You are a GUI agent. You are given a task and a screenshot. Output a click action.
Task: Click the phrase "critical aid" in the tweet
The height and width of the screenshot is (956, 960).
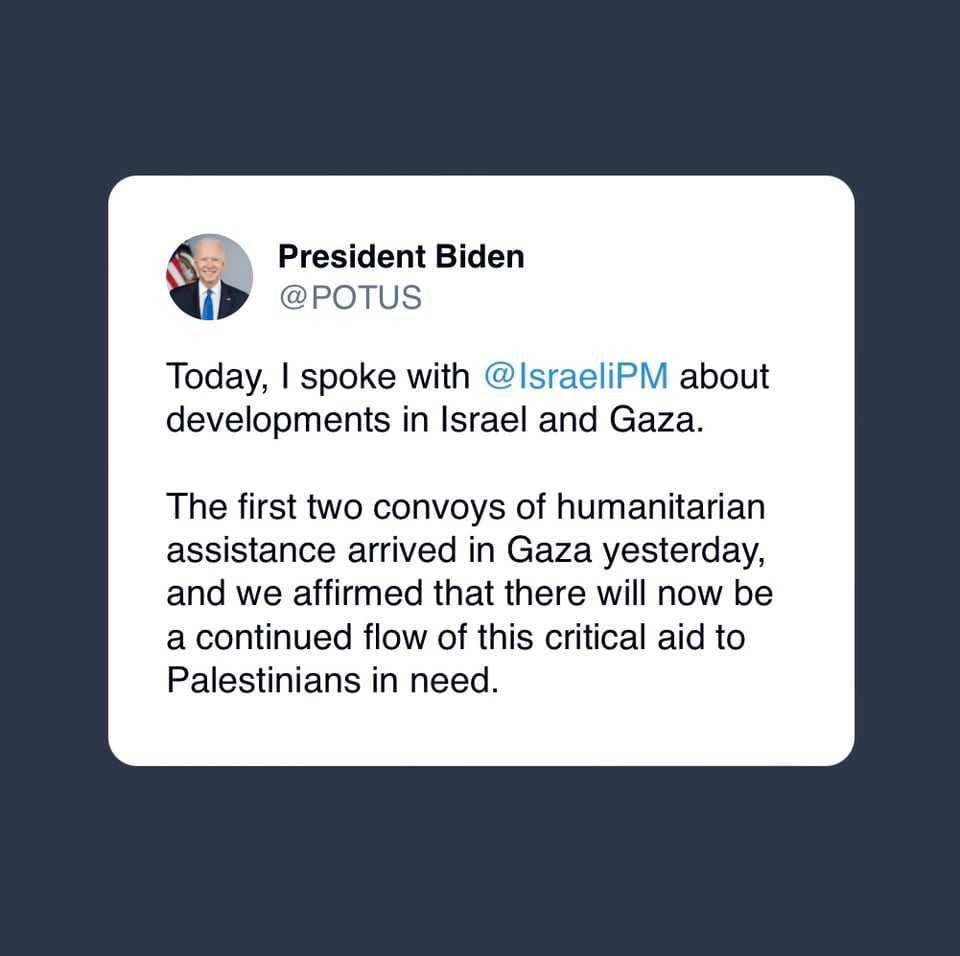pyautogui.click(x=628, y=637)
